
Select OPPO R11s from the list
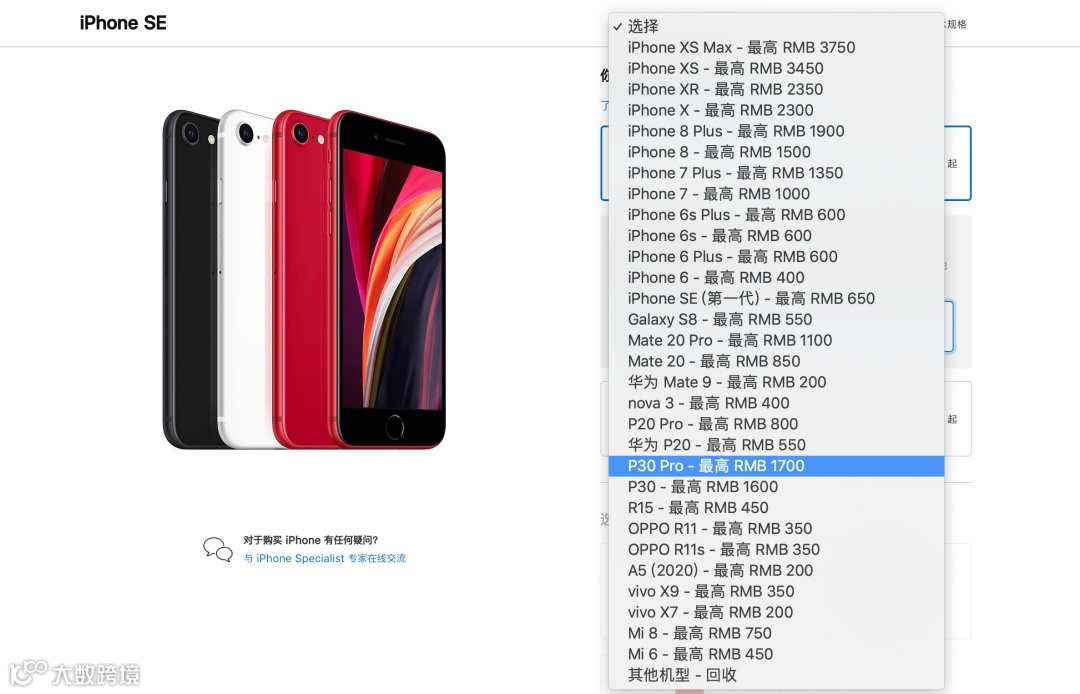776,550
